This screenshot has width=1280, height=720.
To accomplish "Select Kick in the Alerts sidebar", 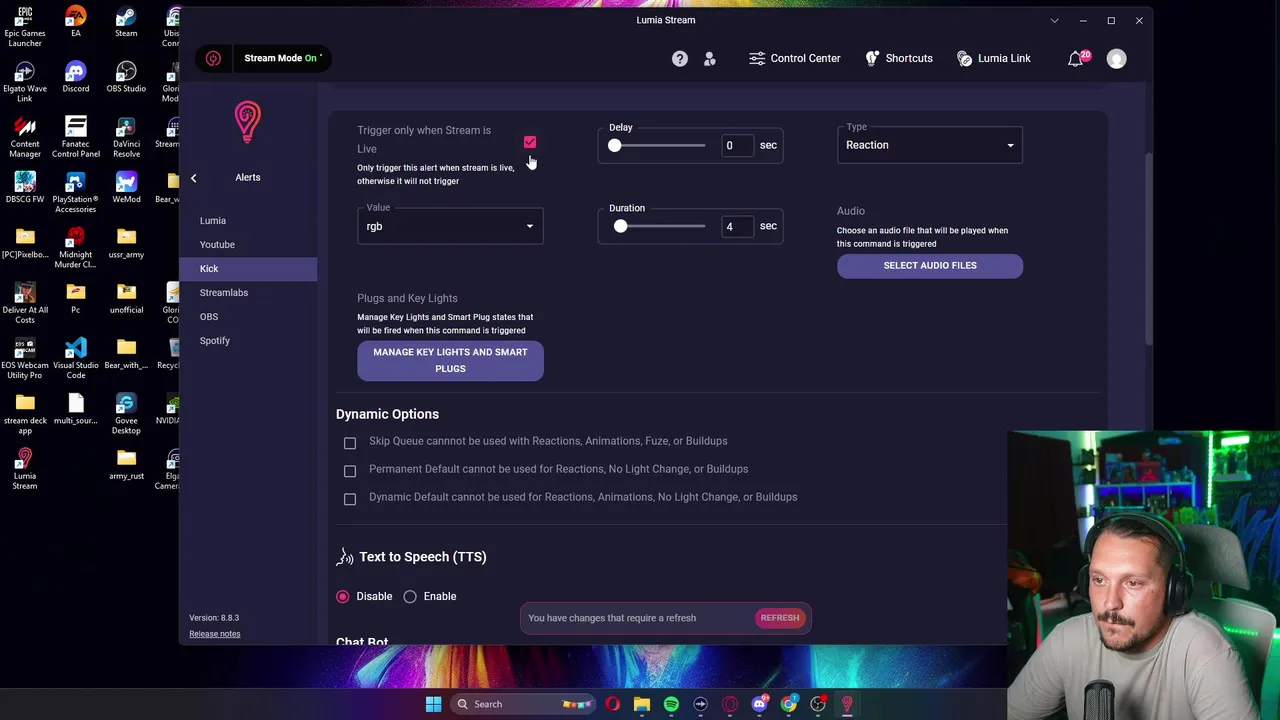I will pyautogui.click(x=248, y=269).
